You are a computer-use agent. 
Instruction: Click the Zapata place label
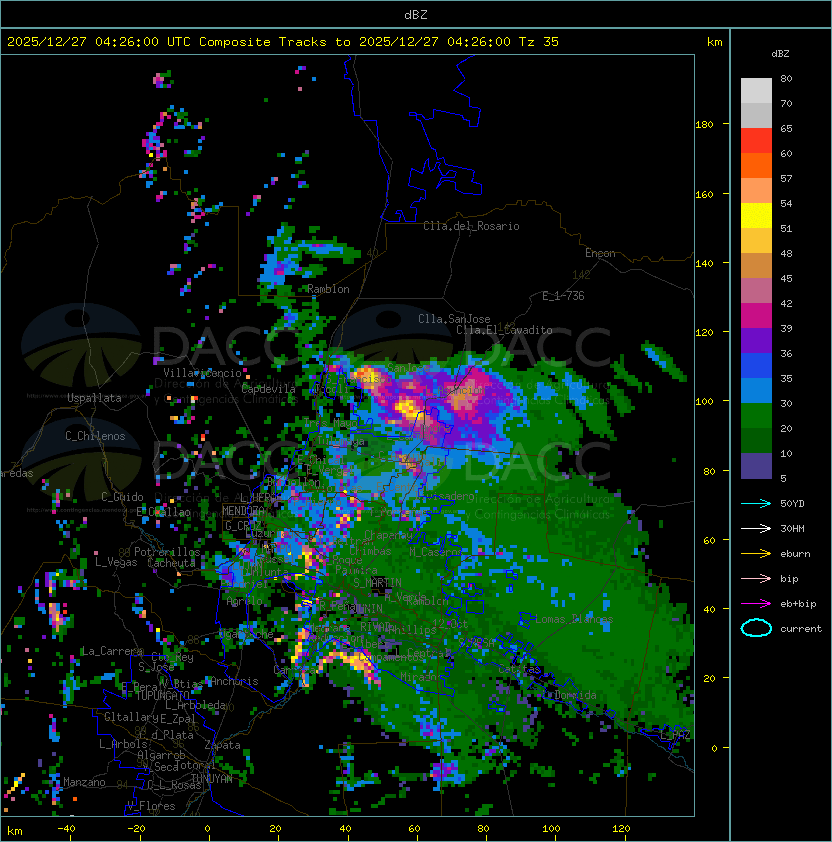(222, 745)
